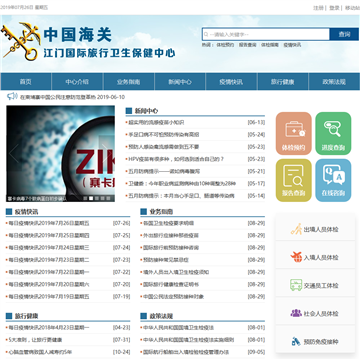360x360 pixels.
Task: Open the 首页 navigation menu item
Action: [26, 82]
